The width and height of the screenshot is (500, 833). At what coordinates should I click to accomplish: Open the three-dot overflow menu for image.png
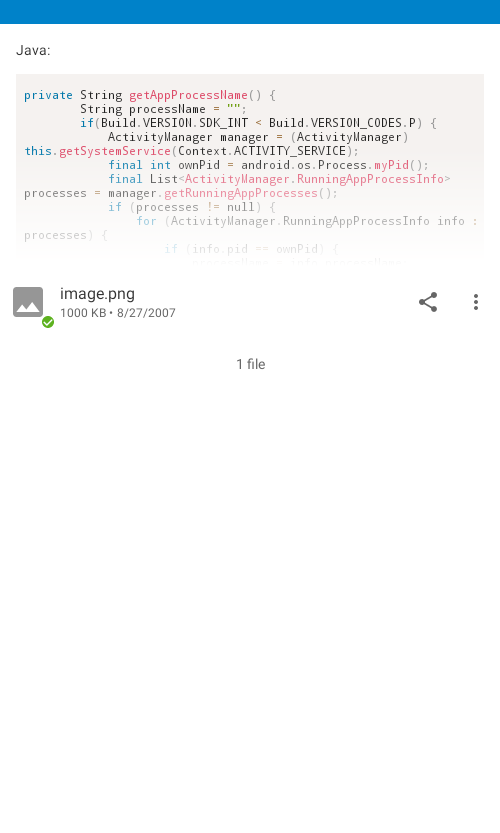(x=476, y=302)
